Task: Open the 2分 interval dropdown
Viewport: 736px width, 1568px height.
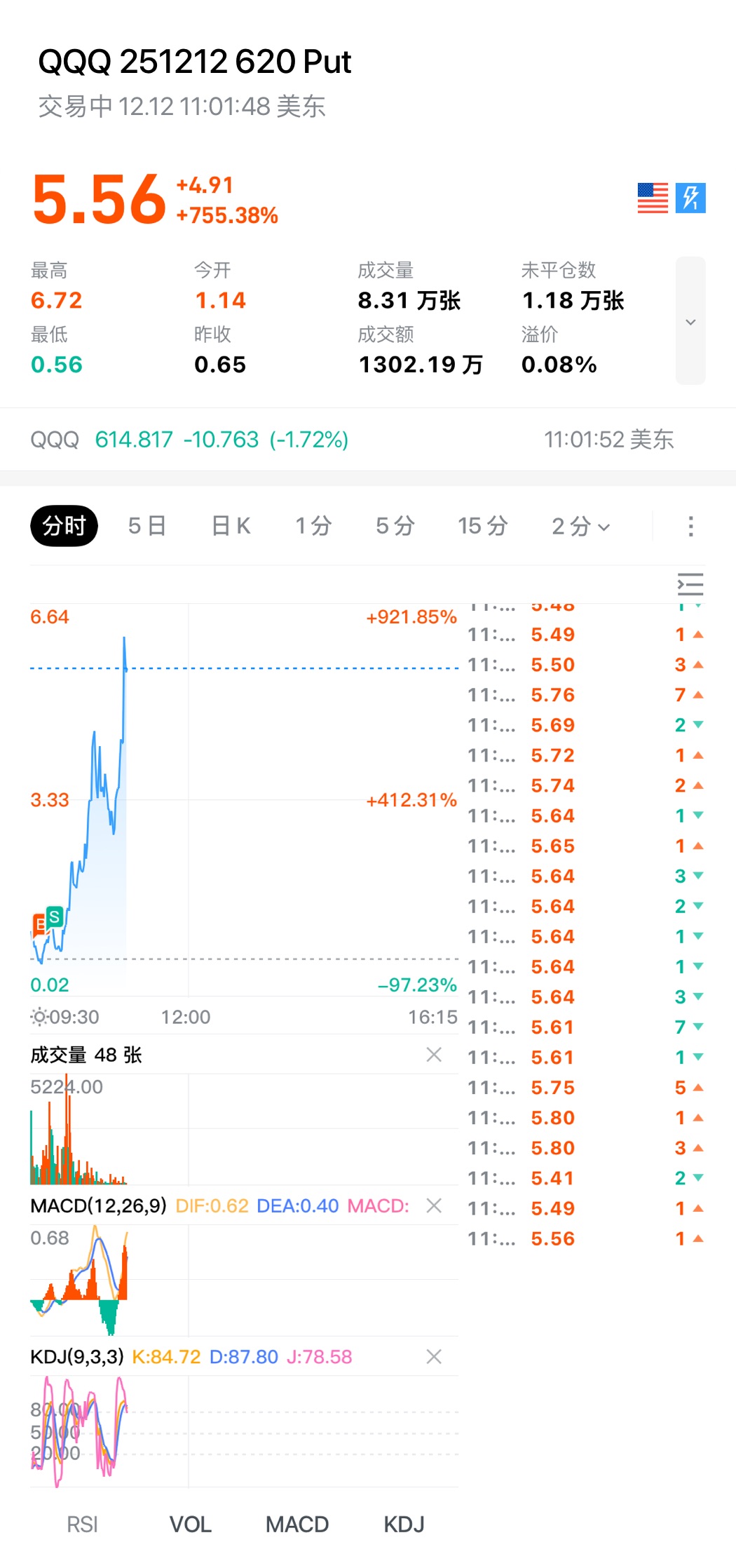Action: click(x=580, y=526)
